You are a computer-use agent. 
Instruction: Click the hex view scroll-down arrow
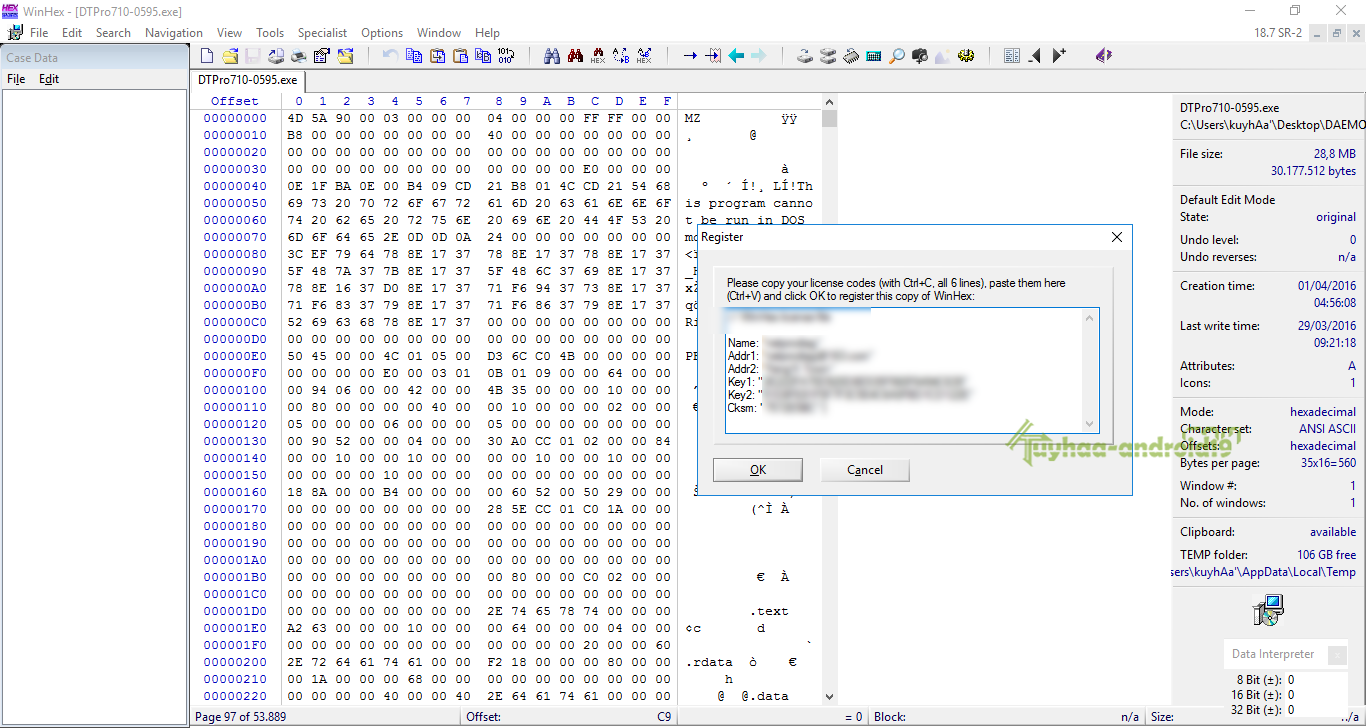click(x=829, y=696)
